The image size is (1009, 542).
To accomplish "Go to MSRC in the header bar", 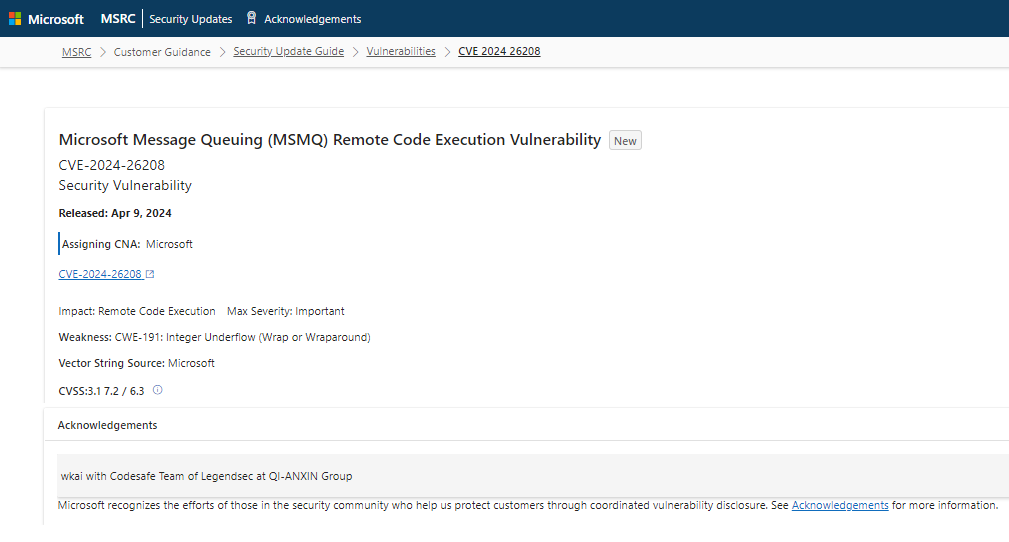I will (x=118, y=19).
